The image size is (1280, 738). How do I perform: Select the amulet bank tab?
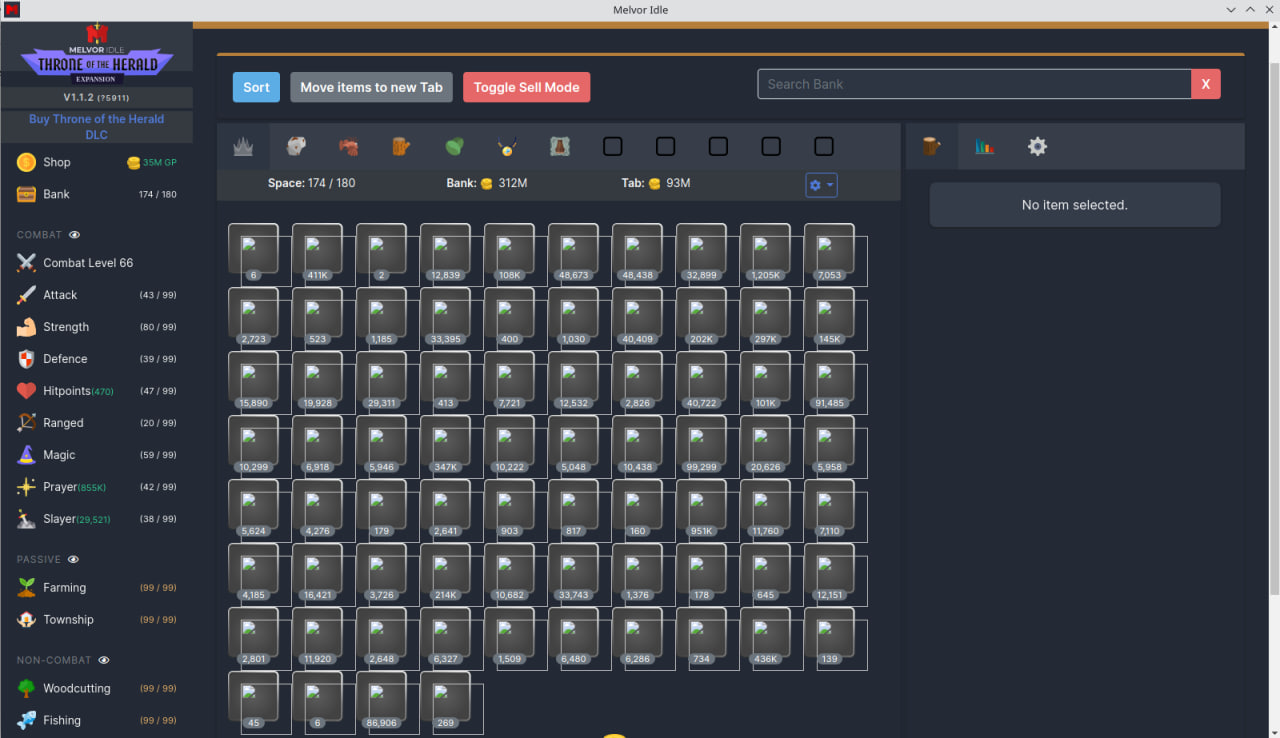[x=507, y=145]
